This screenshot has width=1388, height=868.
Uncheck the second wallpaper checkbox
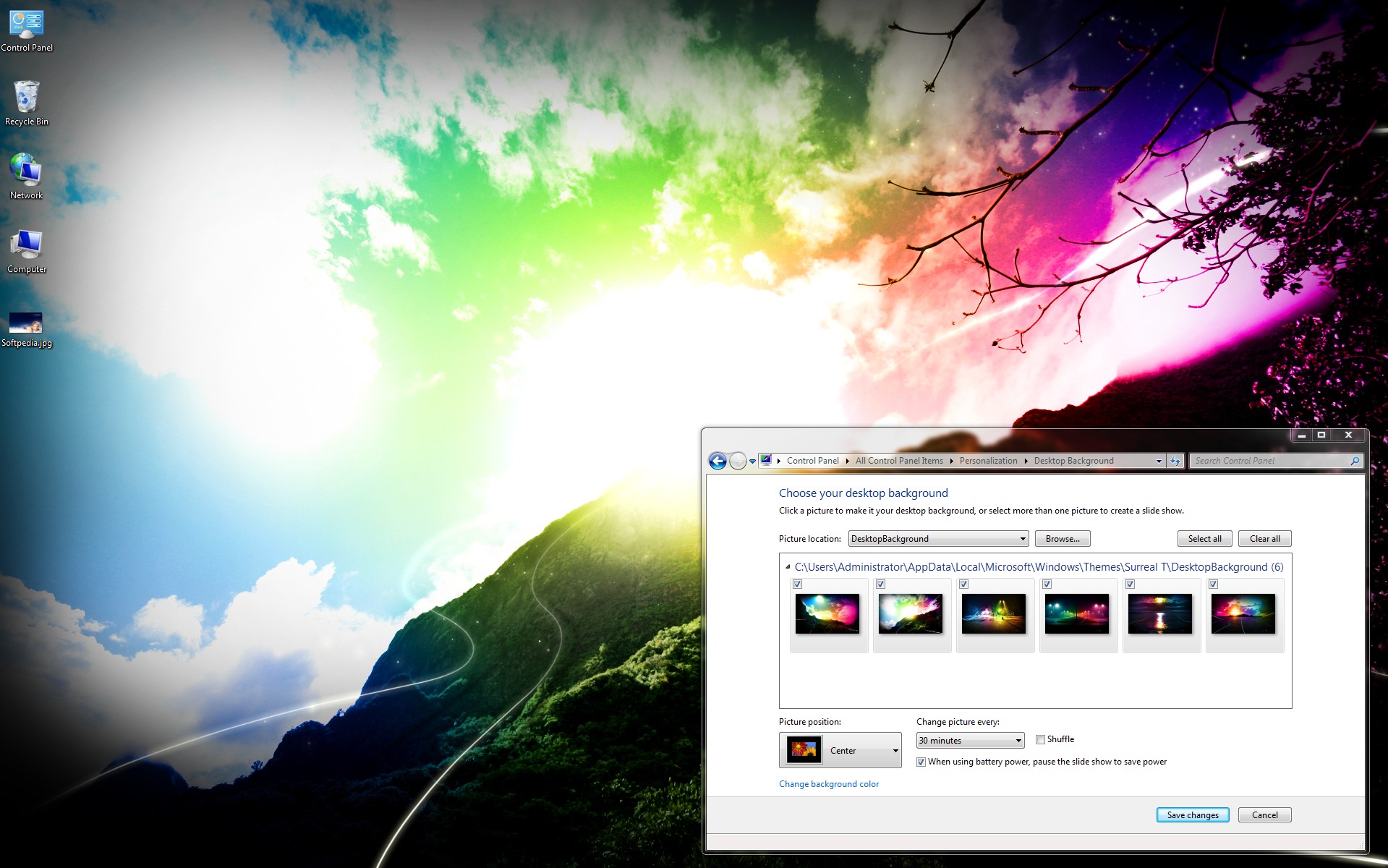(x=881, y=584)
